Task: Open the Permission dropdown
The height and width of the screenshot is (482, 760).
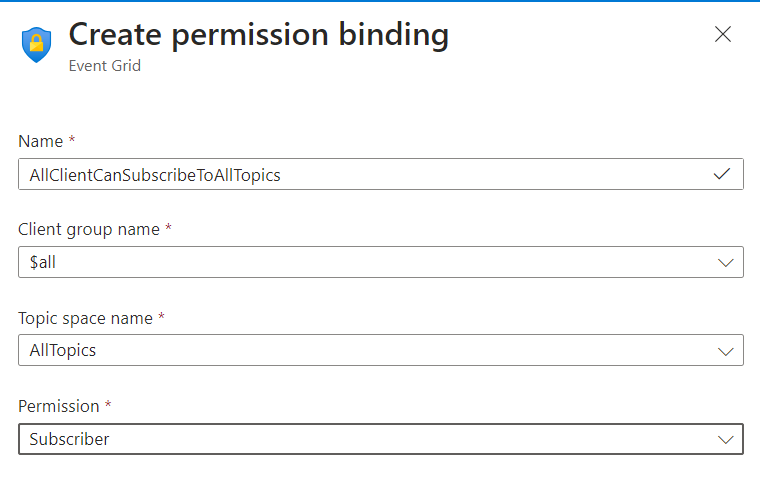Action: click(380, 439)
